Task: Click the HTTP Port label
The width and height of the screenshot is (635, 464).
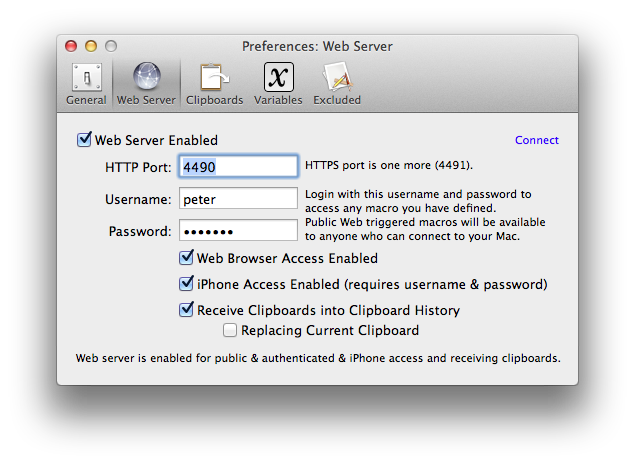Action: pyautogui.click(x=138, y=167)
